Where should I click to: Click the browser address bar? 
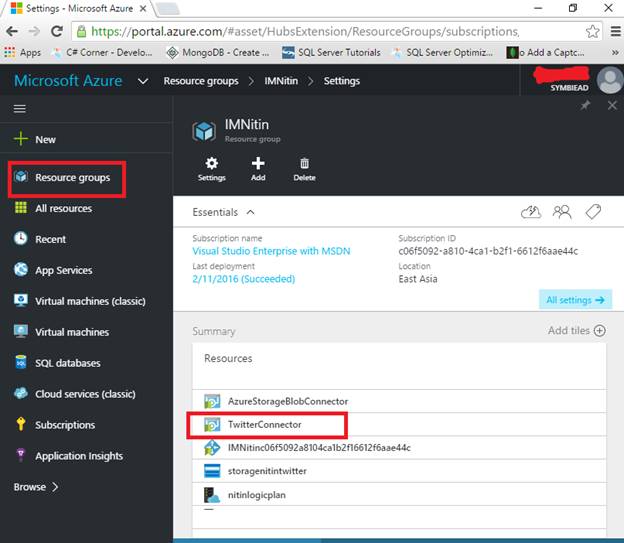point(326,31)
